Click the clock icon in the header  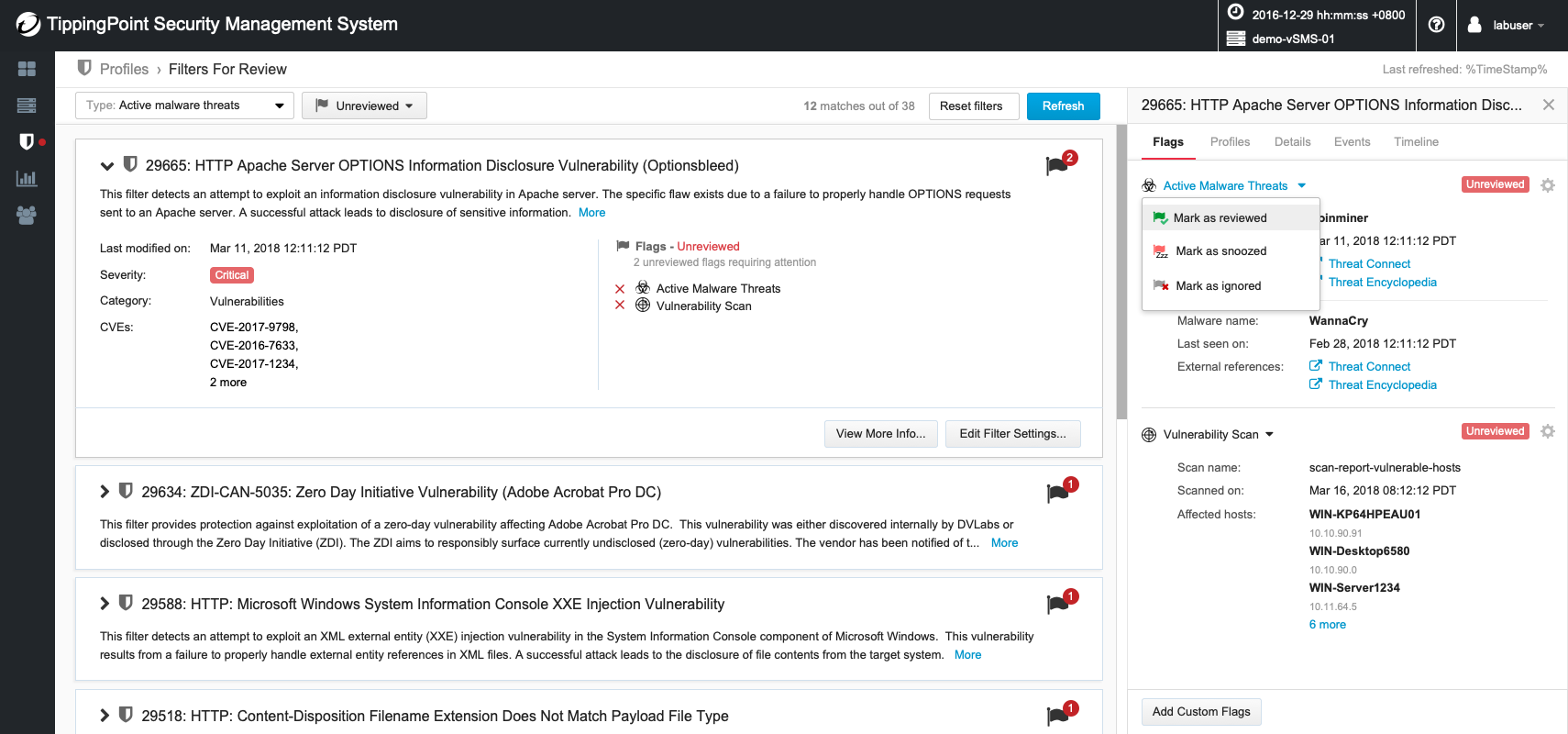pyautogui.click(x=1236, y=12)
